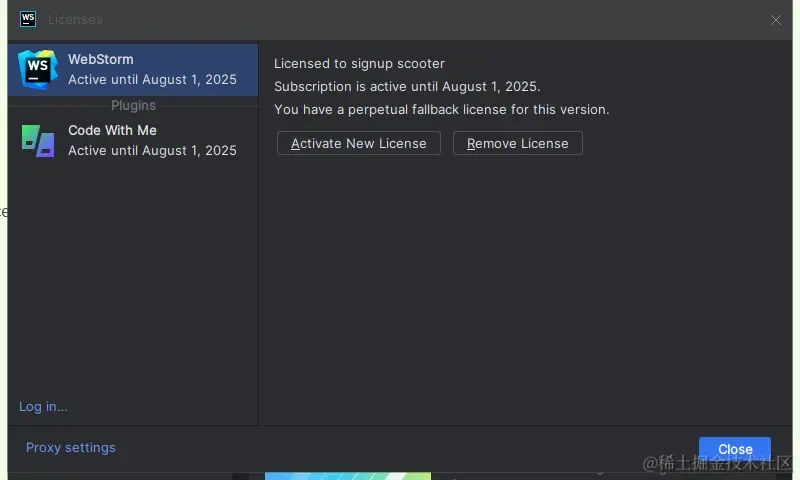This screenshot has height=480, width=800.
Task: Click 'Subscription is active until August 1, 2025.' text
Action: (x=407, y=87)
